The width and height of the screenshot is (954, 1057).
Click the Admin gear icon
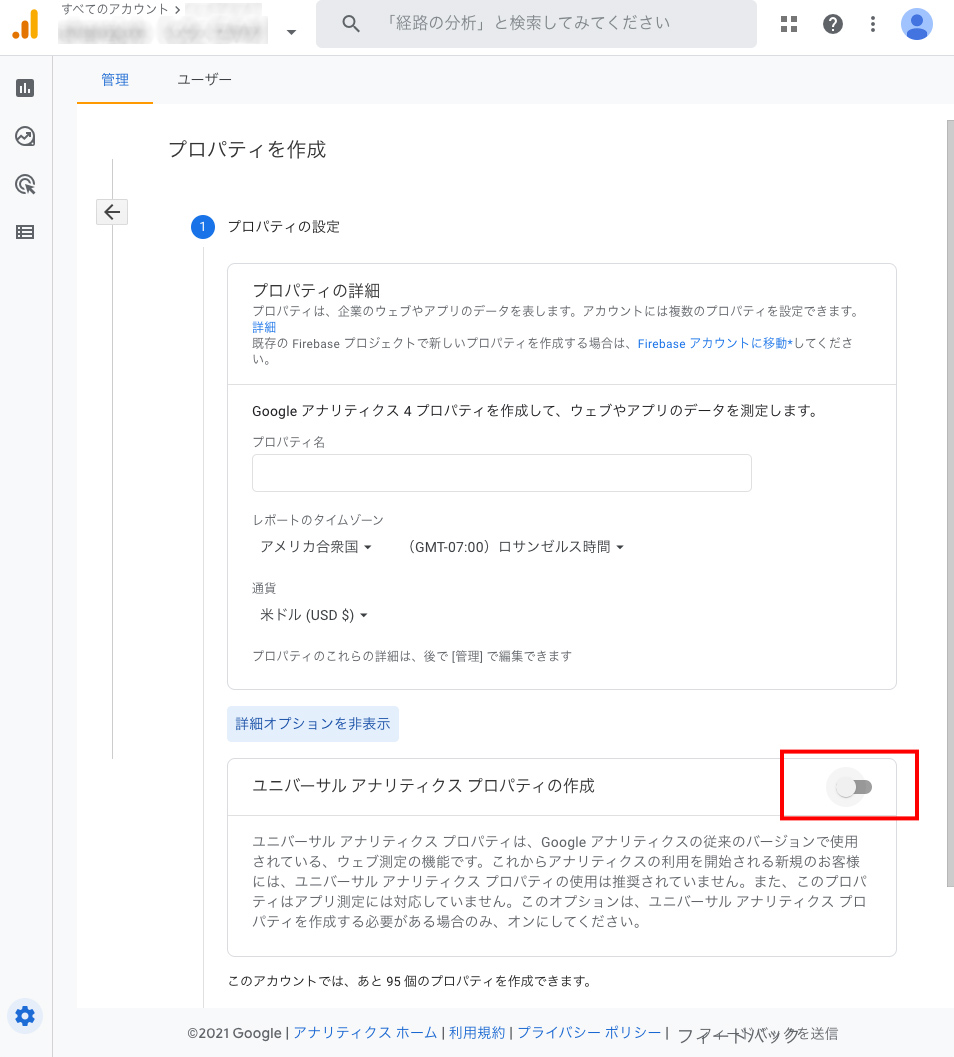(25, 1016)
